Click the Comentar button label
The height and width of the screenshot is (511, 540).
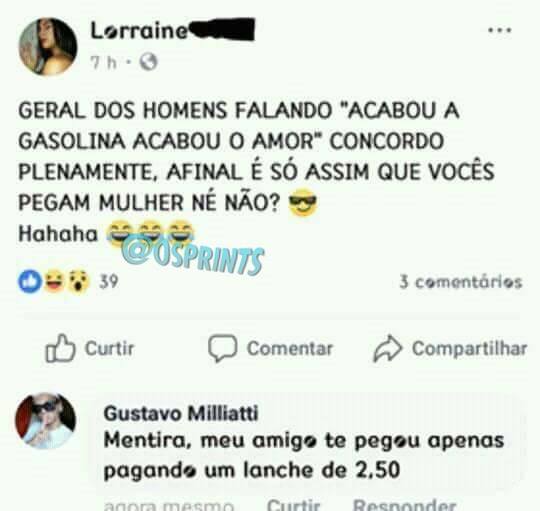(290, 348)
